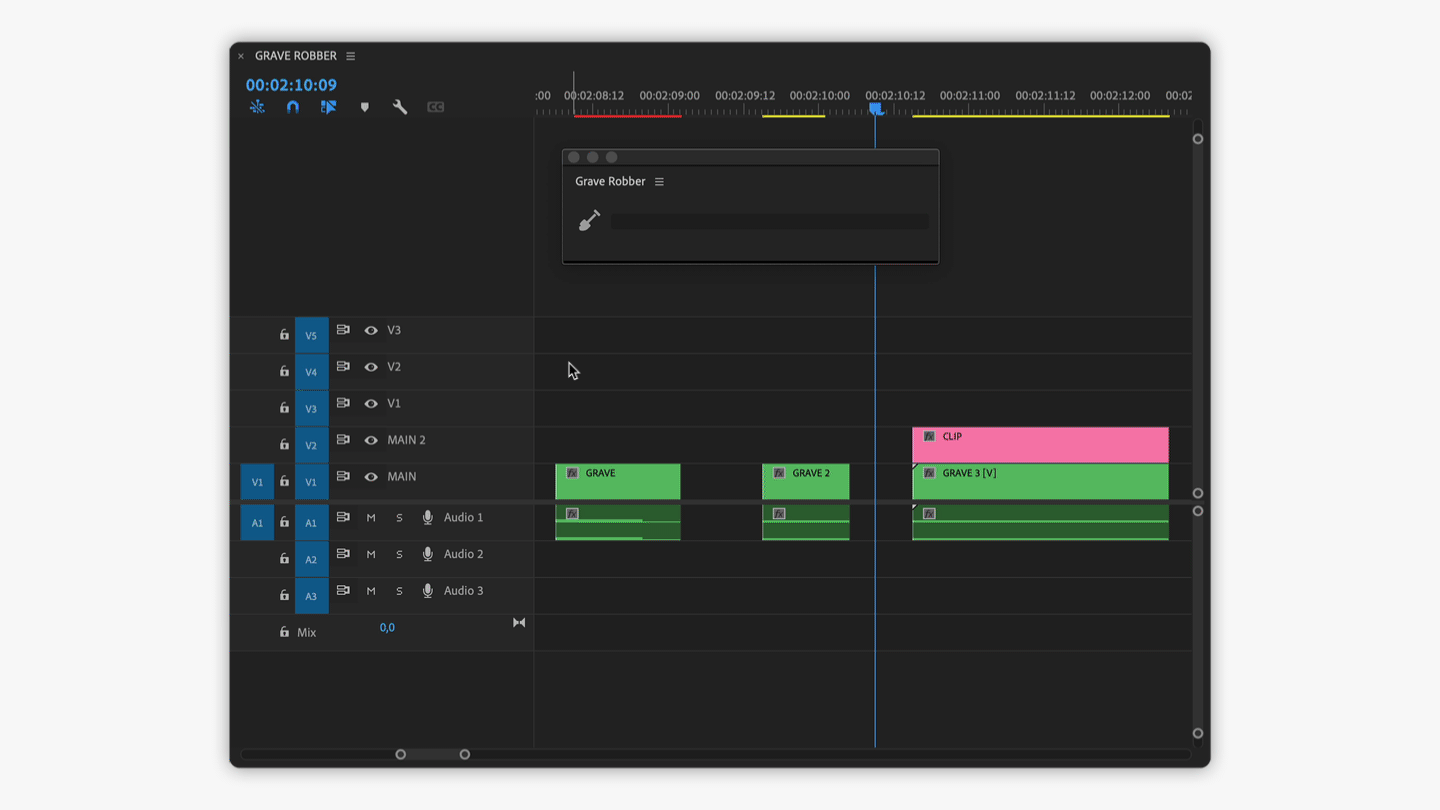The height and width of the screenshot is (810, 1440).
Task: Add a marker with the marker icon
Action: pyautogui.click(x=365, y=107)
